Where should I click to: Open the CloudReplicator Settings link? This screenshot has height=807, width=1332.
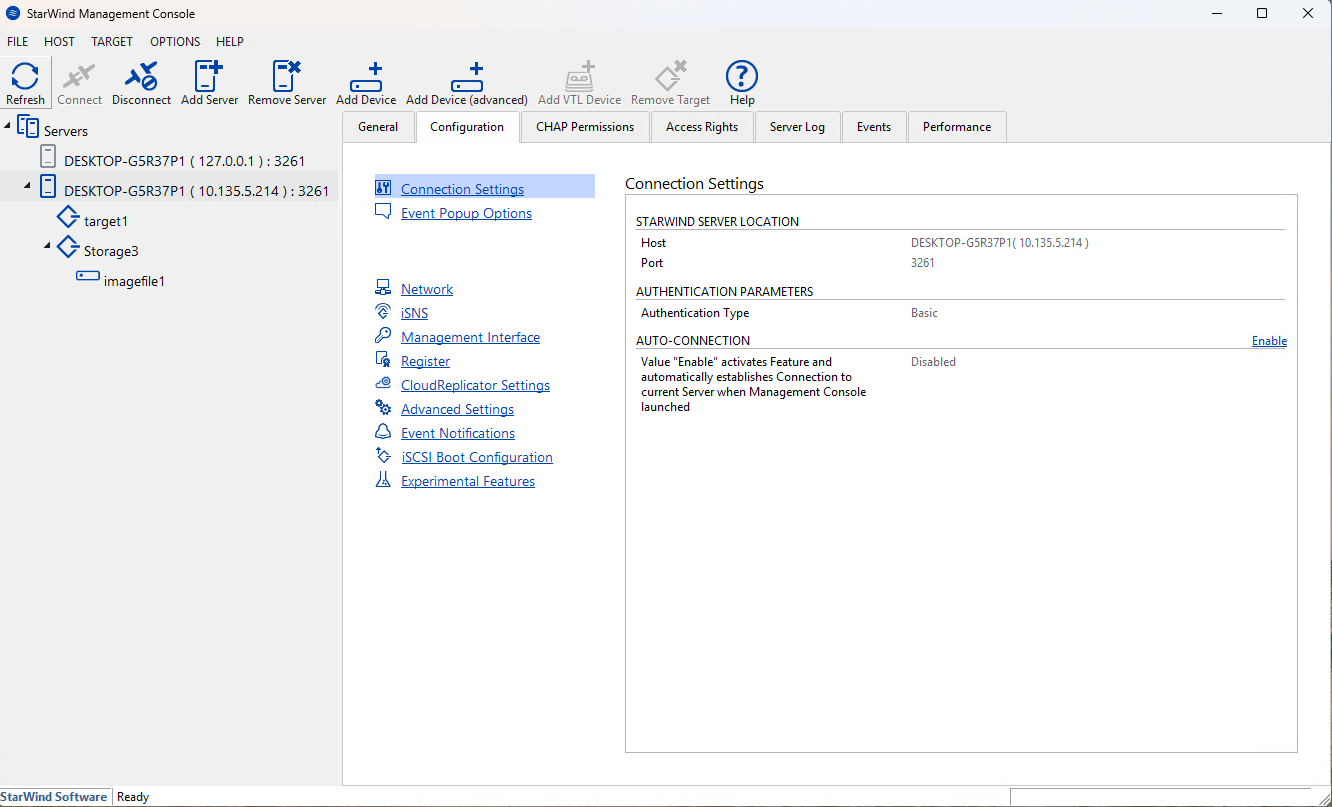tap(475, 385)
